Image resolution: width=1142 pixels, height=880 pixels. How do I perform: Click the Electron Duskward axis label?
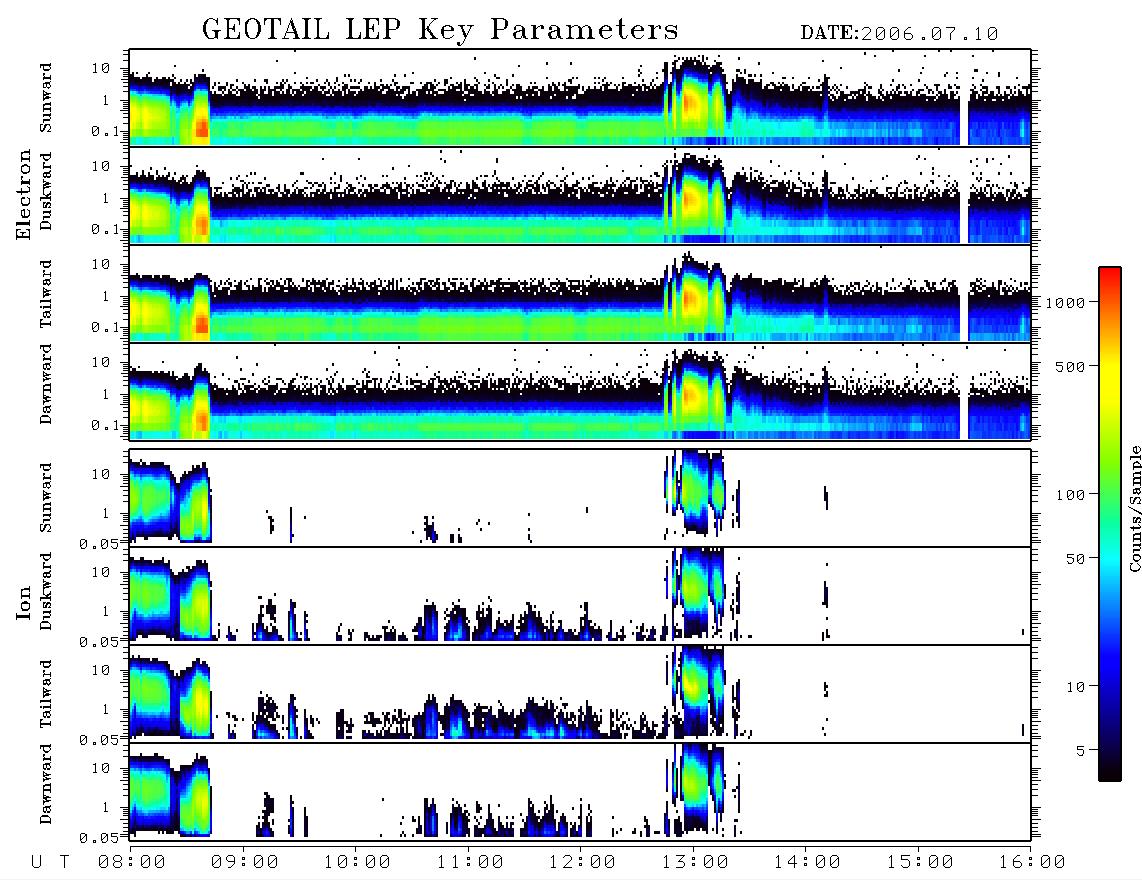tap(46, 191)
